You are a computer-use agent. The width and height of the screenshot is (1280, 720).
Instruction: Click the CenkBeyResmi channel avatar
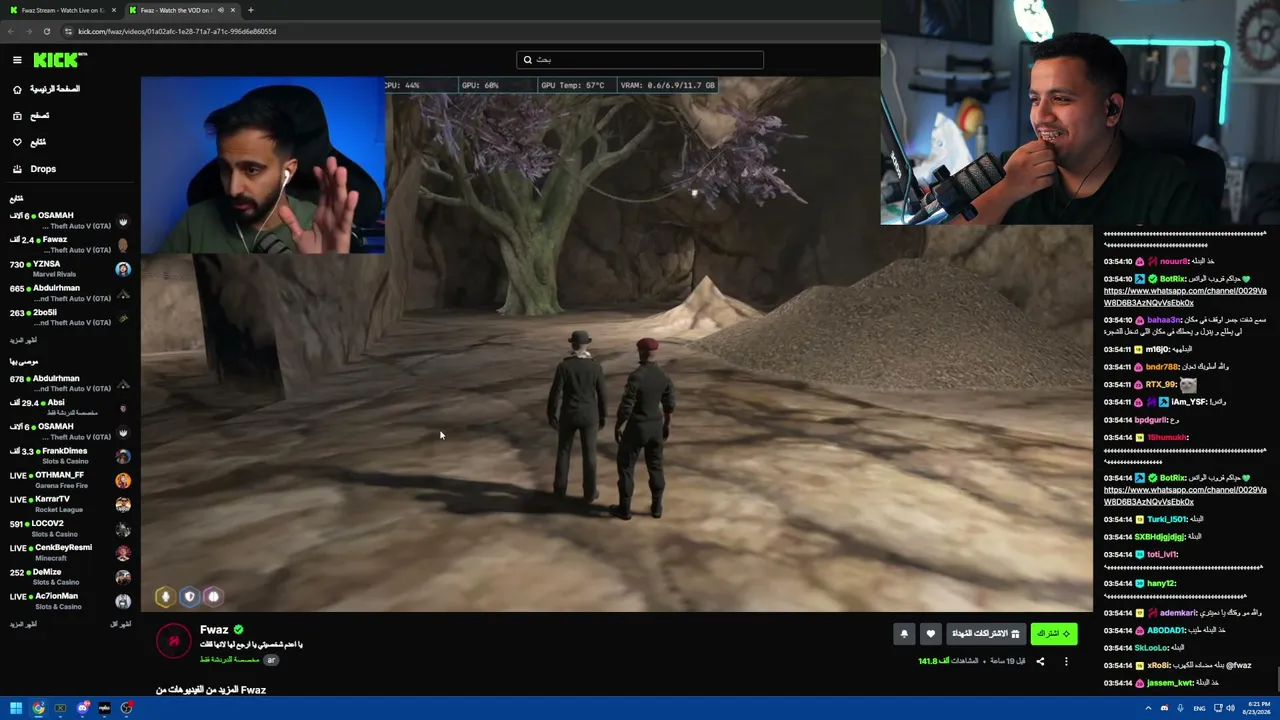[123, 553]
